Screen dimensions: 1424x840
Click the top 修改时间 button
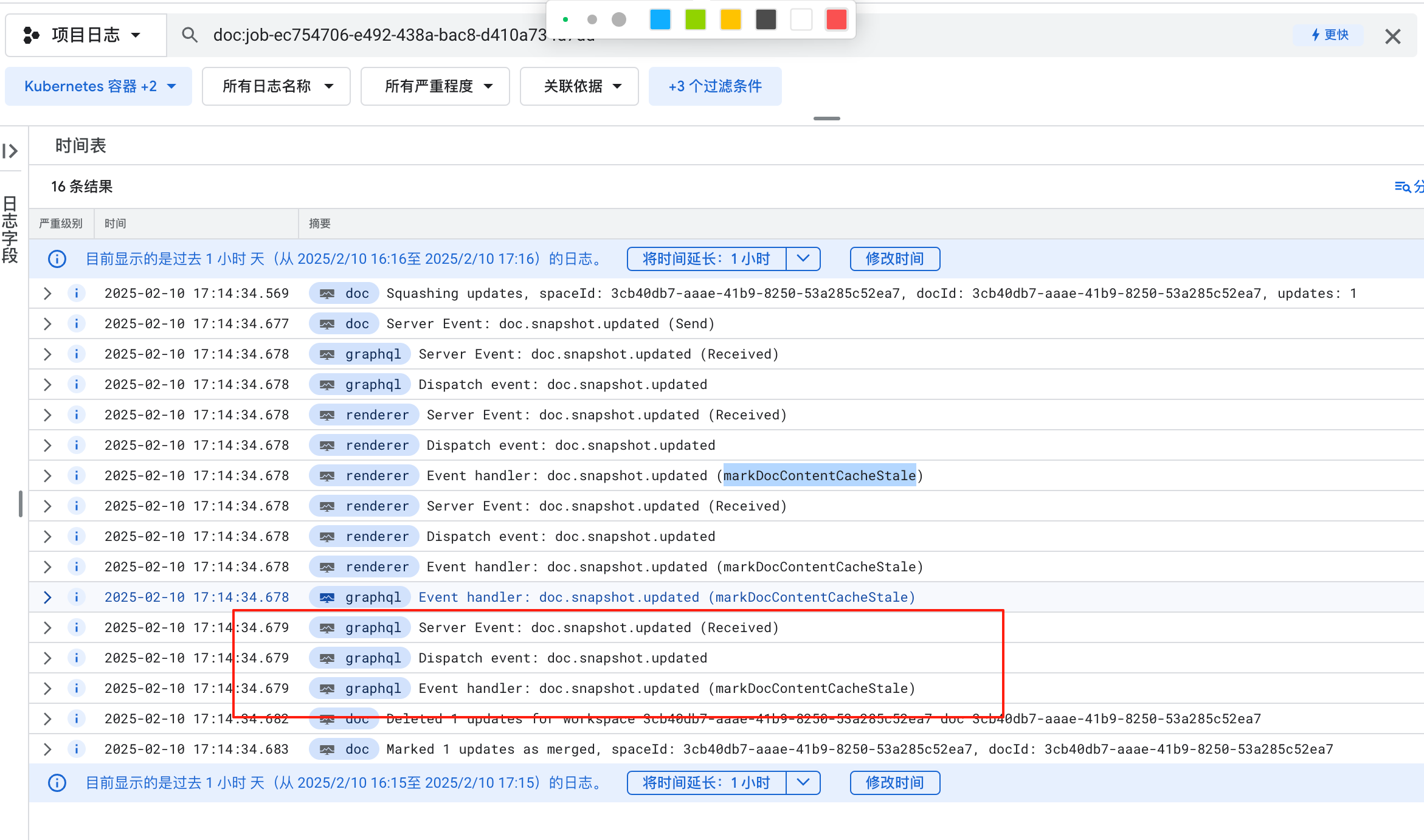[x=894, y=259]
